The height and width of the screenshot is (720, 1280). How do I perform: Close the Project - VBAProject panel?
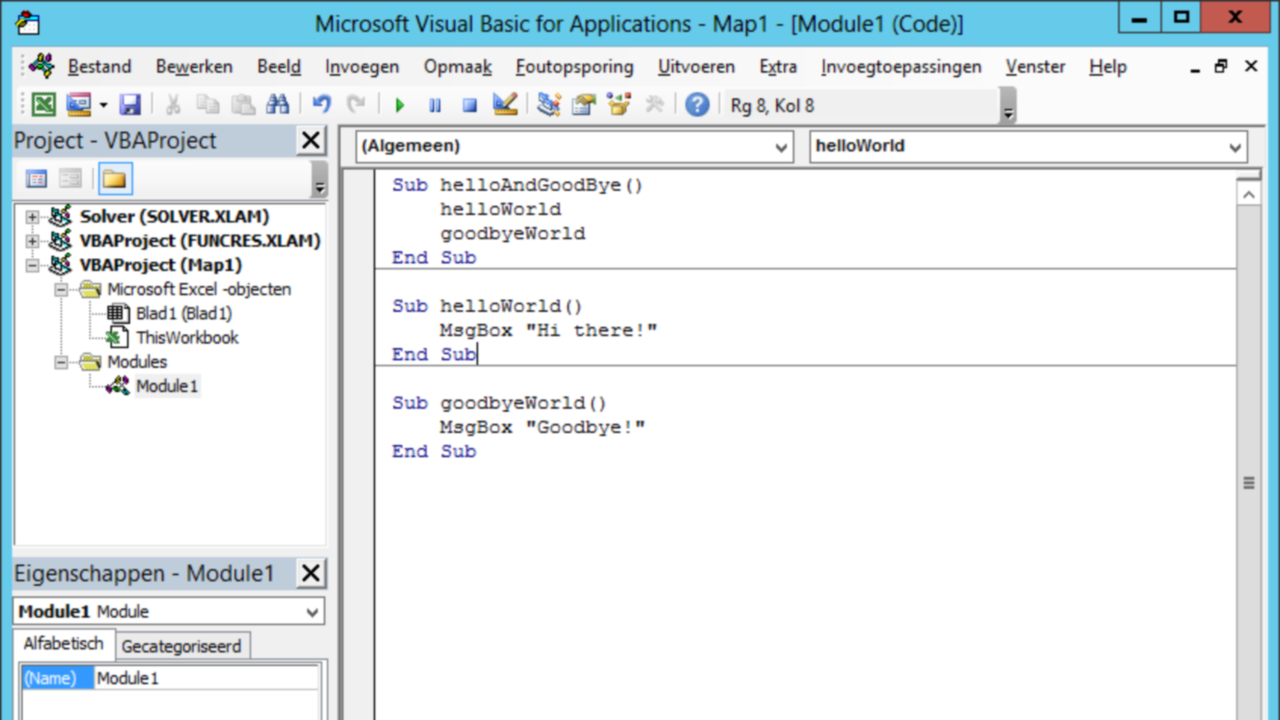tap(312, 141)
